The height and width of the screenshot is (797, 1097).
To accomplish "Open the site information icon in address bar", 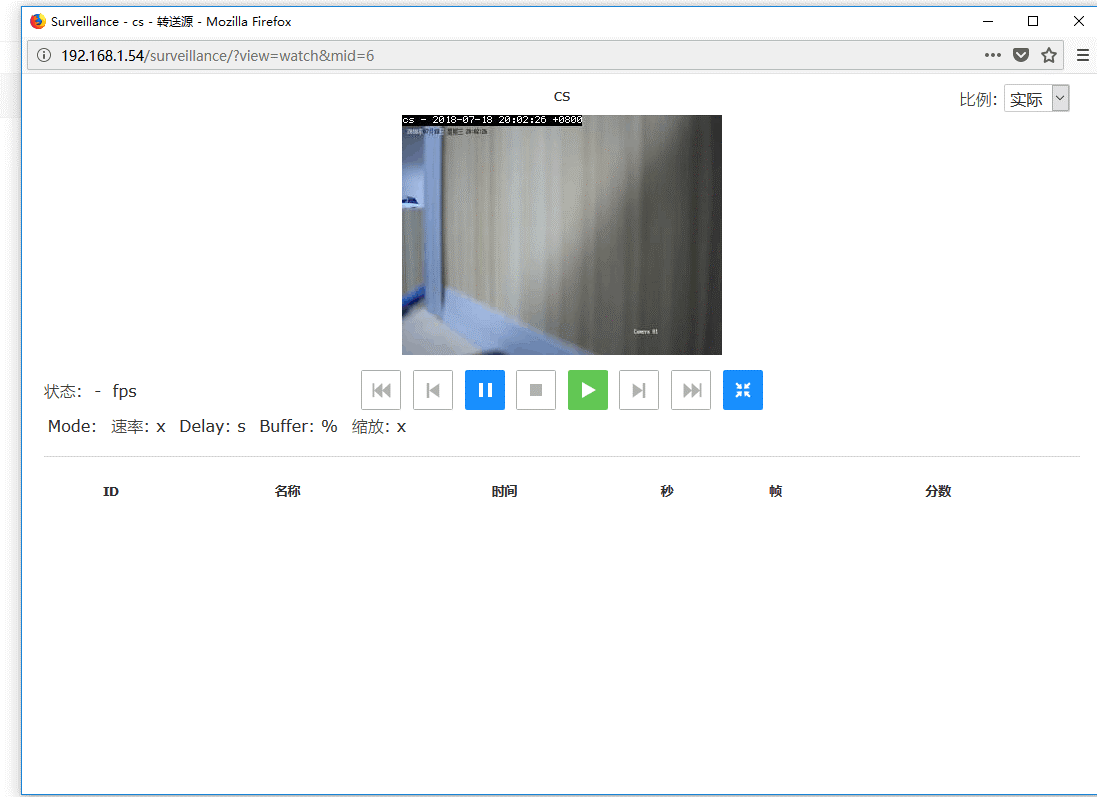I will tap(44, 55).
